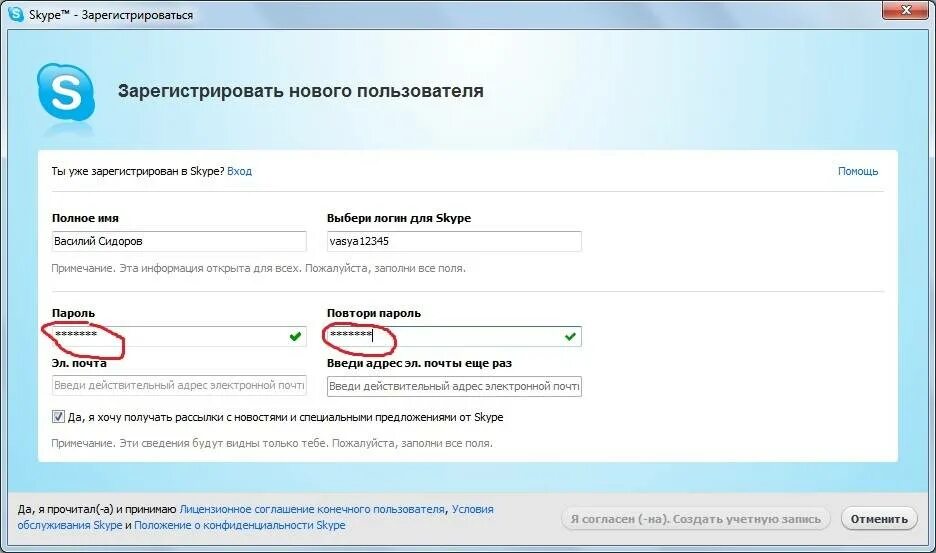936x553 pixels.
Task: Click the label Выбери логин для Skype
Action: [399, 218]
